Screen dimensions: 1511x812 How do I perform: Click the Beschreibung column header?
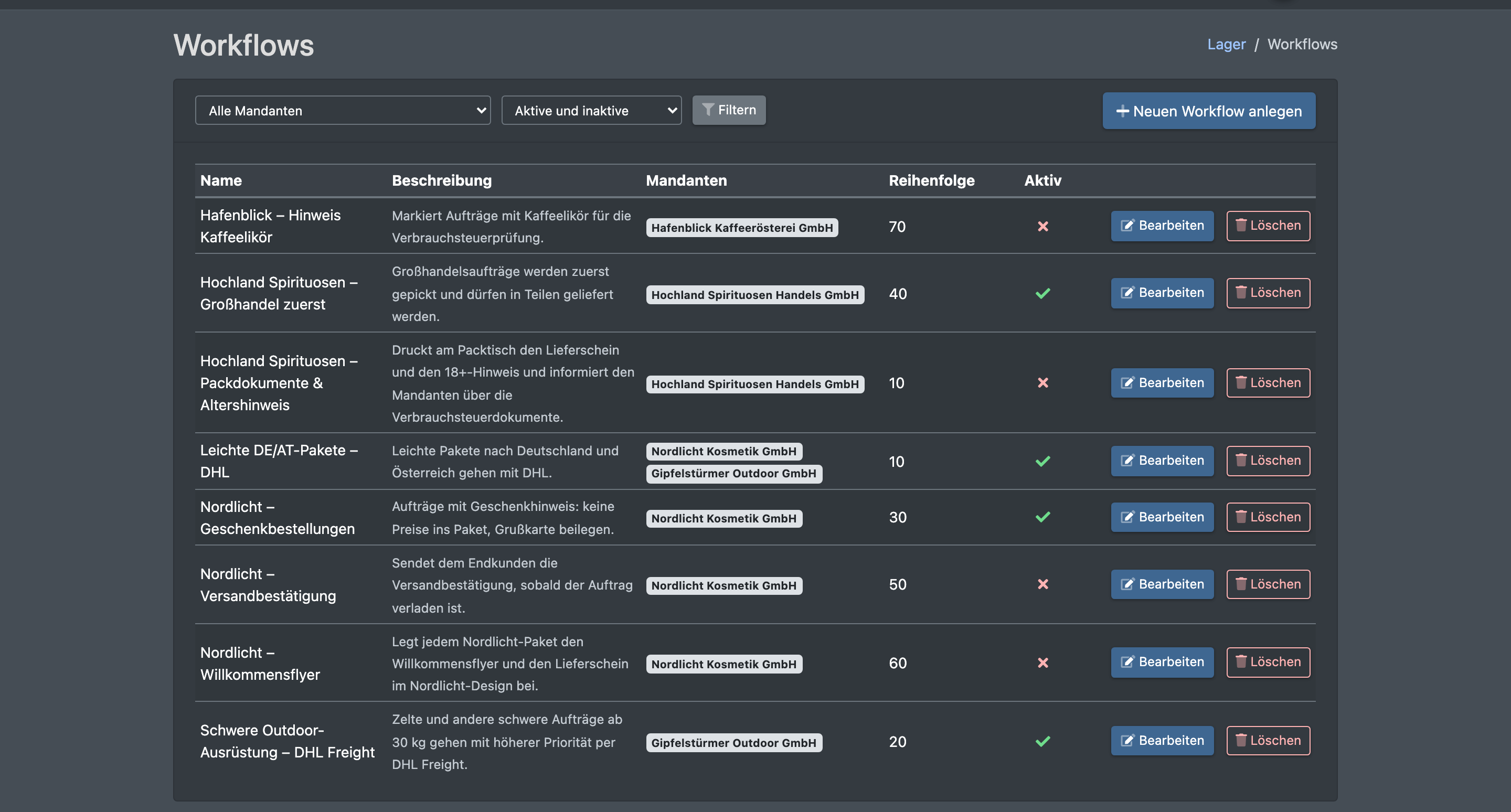coord(441,180)
